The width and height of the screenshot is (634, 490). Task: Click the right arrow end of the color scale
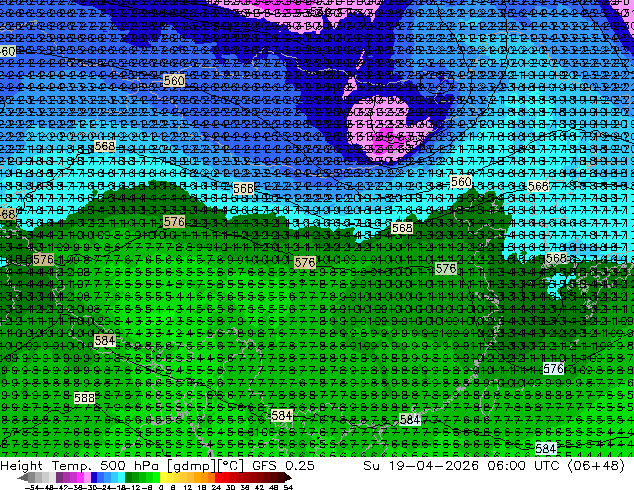click(x=288, y=478)
